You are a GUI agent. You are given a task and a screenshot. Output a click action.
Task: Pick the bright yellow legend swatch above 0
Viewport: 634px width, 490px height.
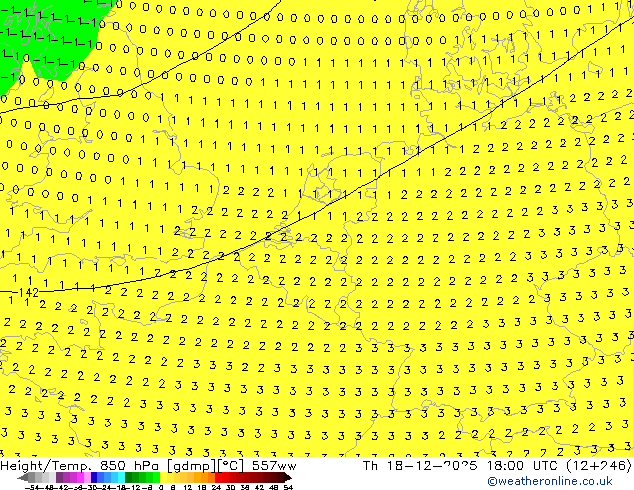point(164,477)
